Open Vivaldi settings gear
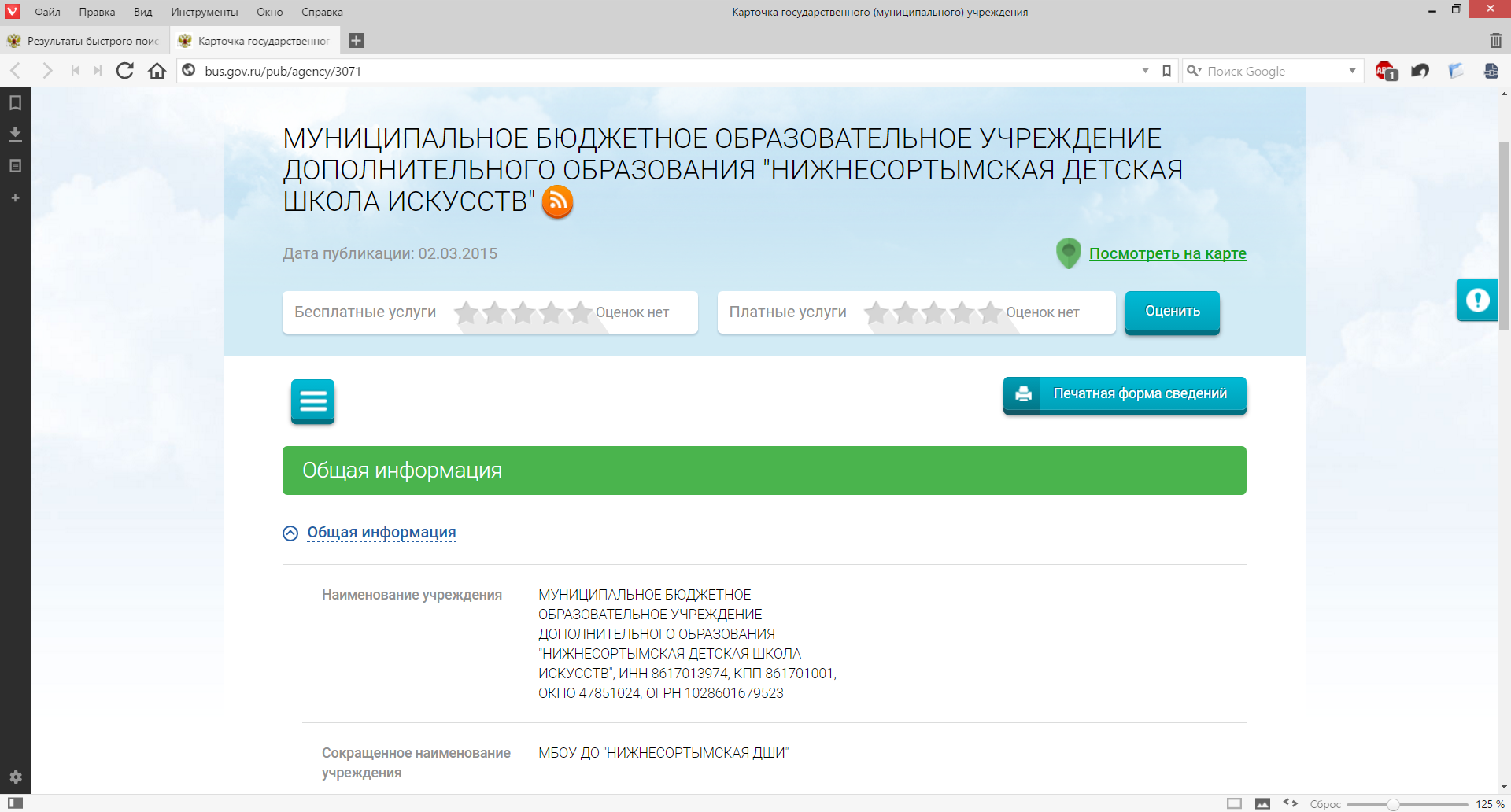Viewport: 1511px width, 812px height. pyautogui.click(x=15, y=777)
